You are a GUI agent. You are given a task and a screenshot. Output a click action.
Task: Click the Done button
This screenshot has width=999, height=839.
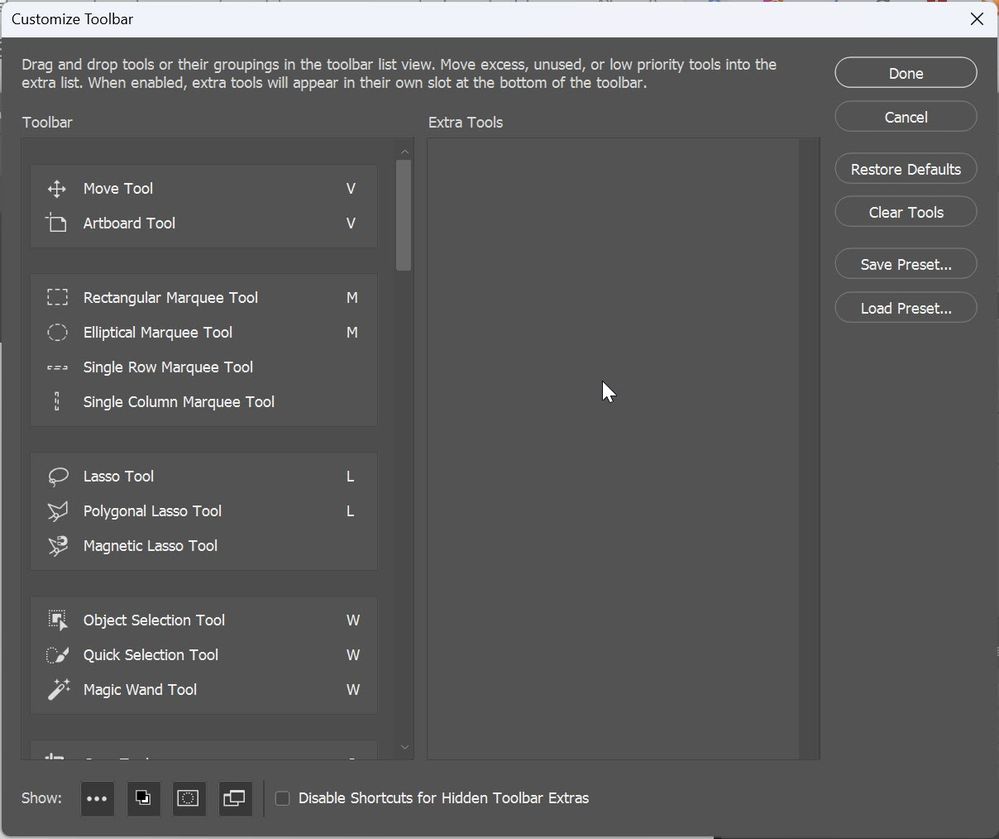pyautogui.click(x=905, y=73)
